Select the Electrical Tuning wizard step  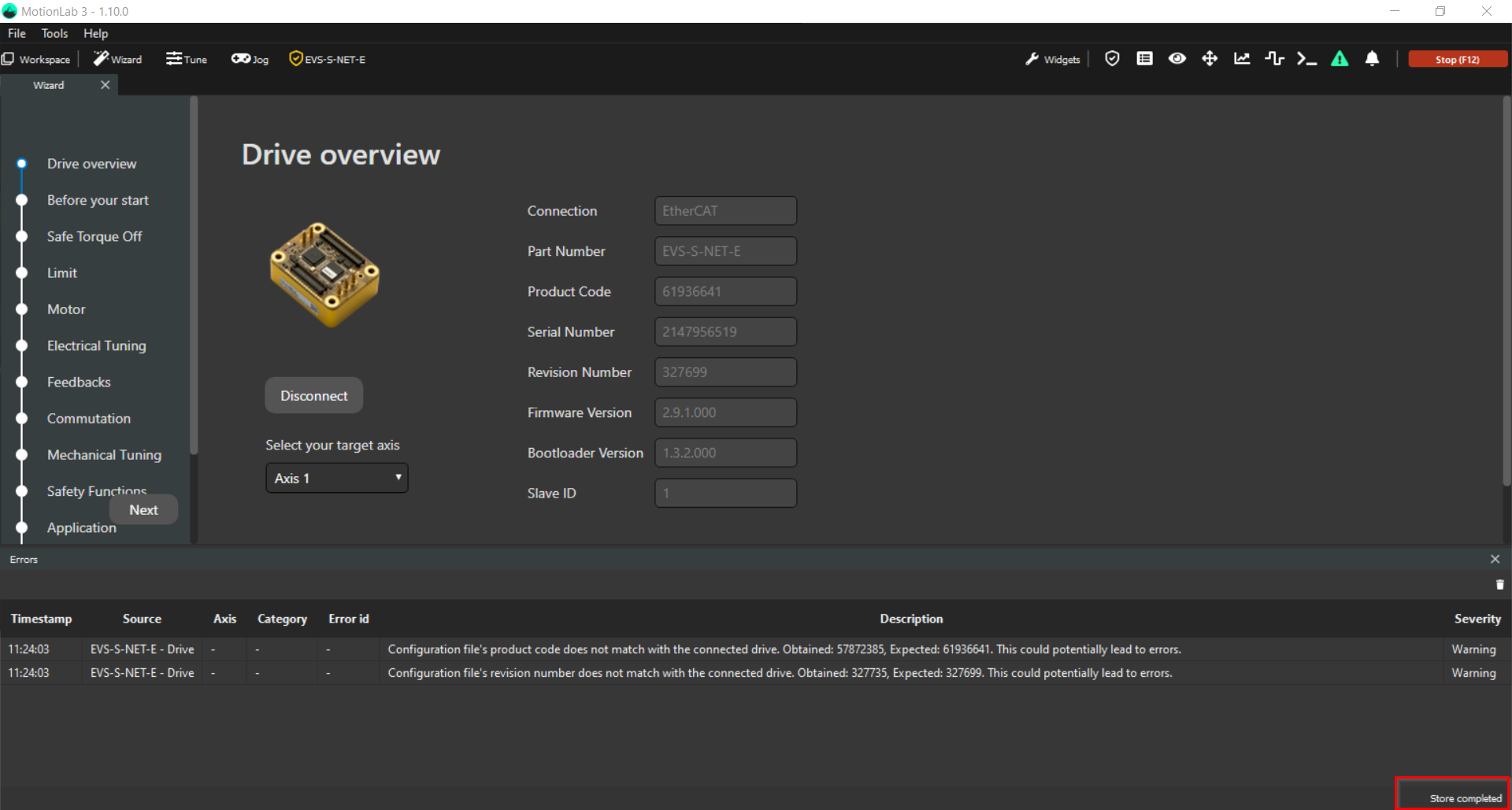pos(96,346)
